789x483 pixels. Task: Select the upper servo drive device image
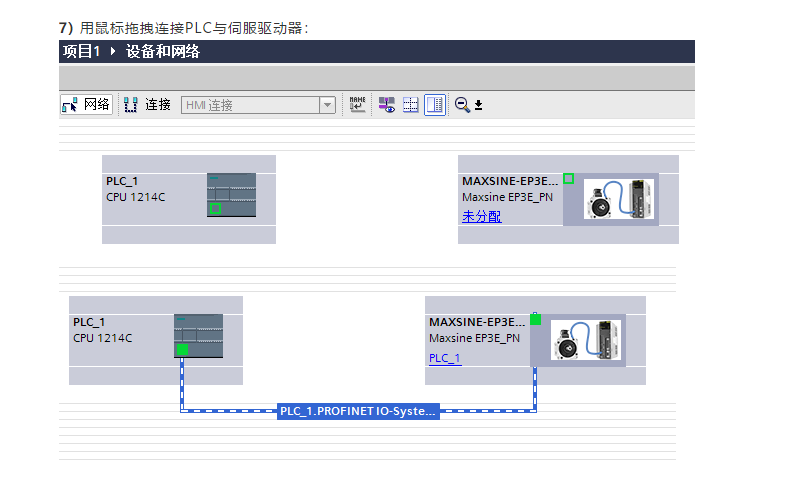click(618, 199)
